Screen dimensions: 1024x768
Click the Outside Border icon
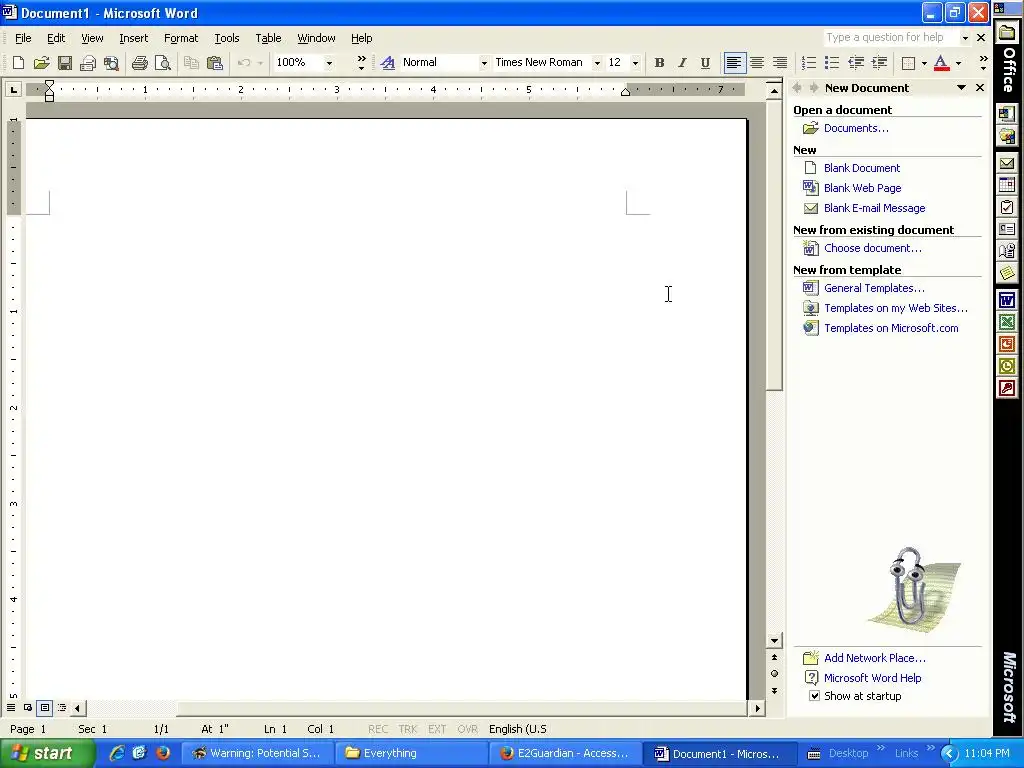click(x=908, y=63)
